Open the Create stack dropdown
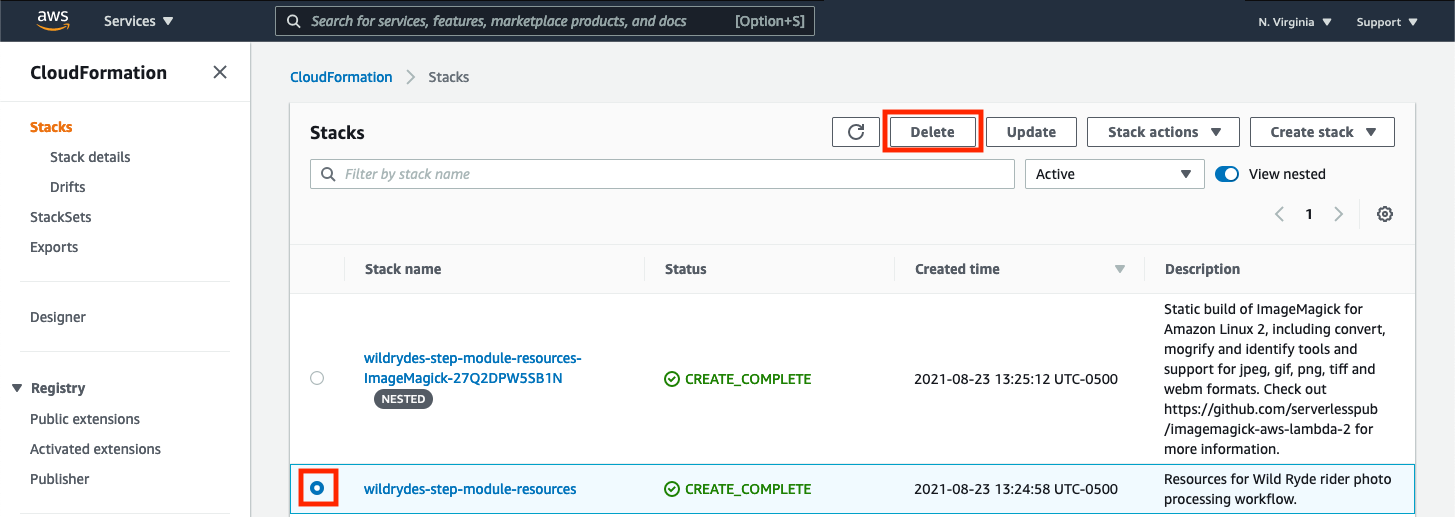 click(1323, 132)
